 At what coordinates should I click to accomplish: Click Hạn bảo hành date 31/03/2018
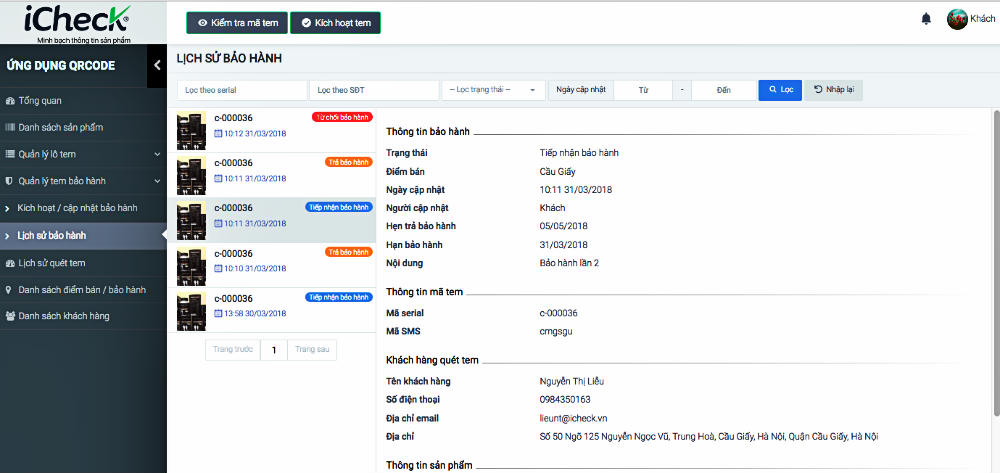pyautogui.click(x=564, y=245)
